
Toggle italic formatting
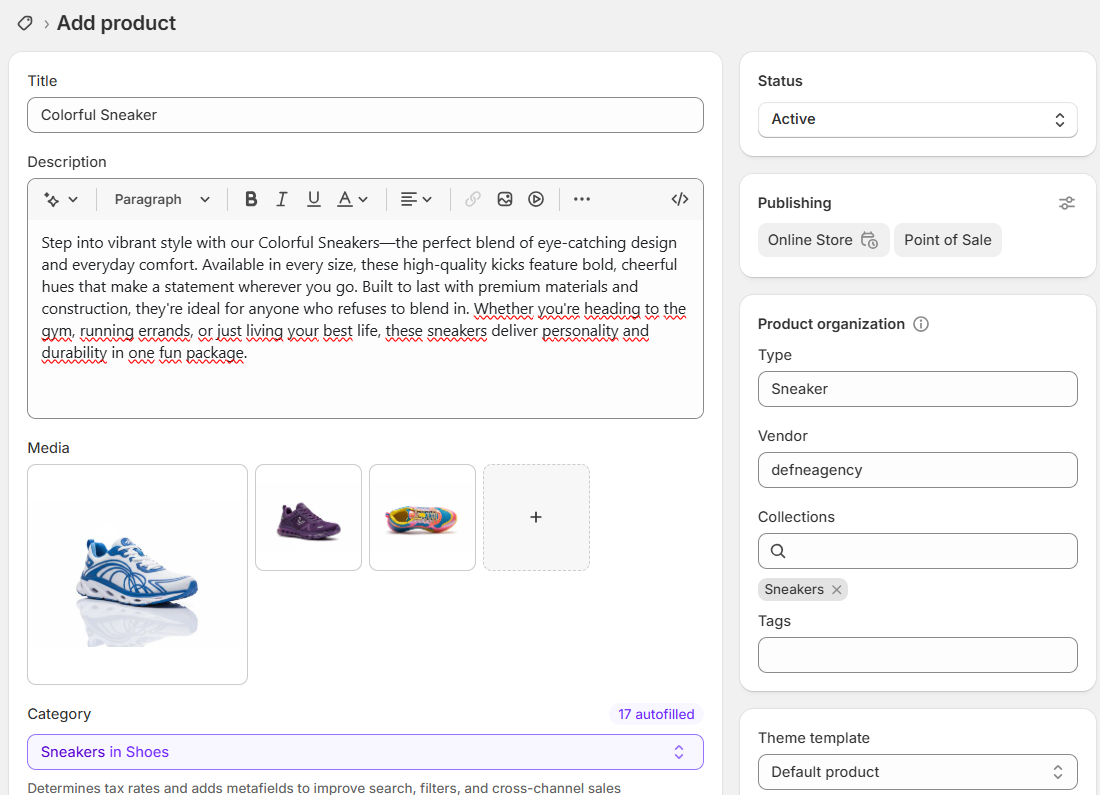coord(282,199)
